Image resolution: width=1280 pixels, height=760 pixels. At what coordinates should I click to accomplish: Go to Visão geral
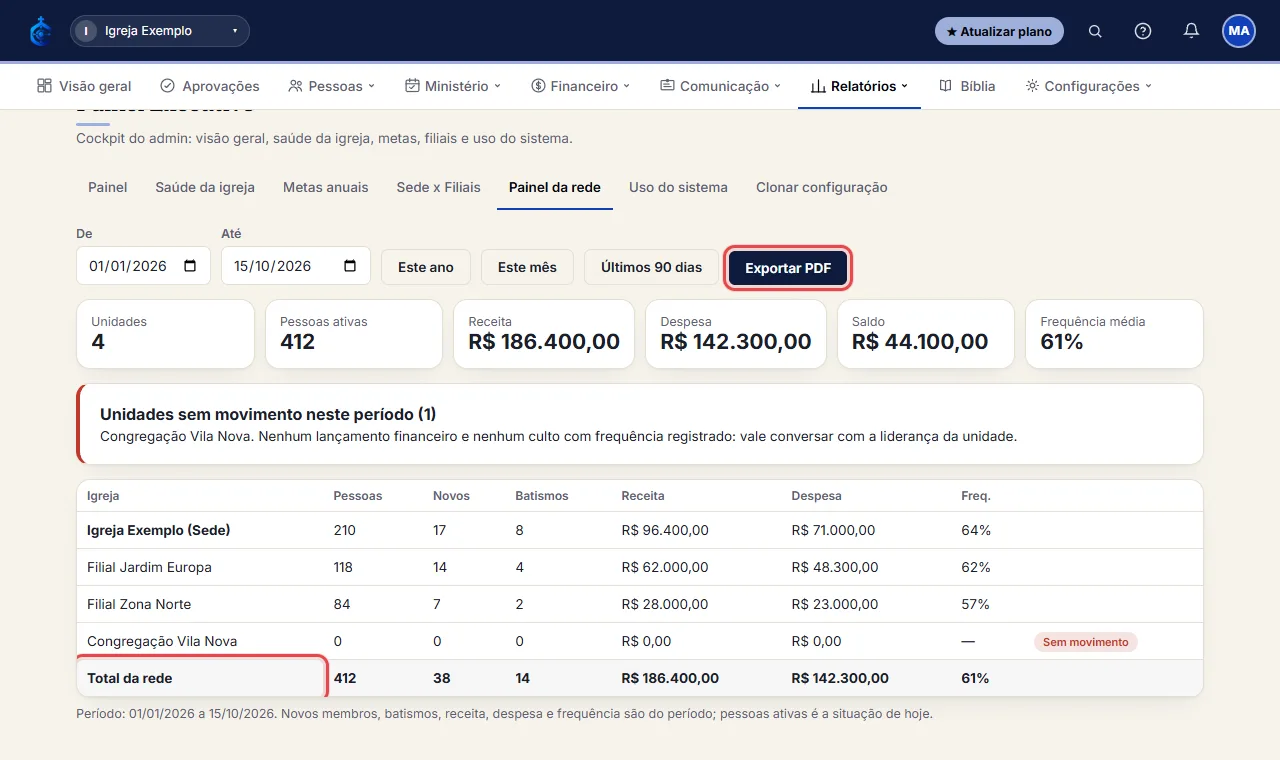coord(84,86)
